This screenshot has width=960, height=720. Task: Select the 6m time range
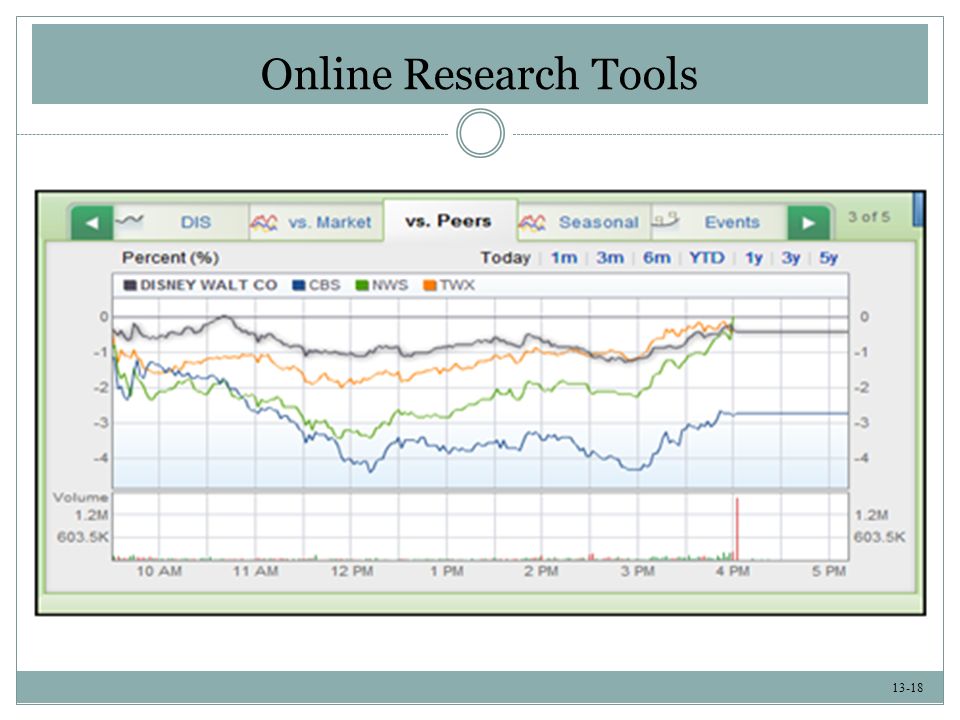coord(656,258)
